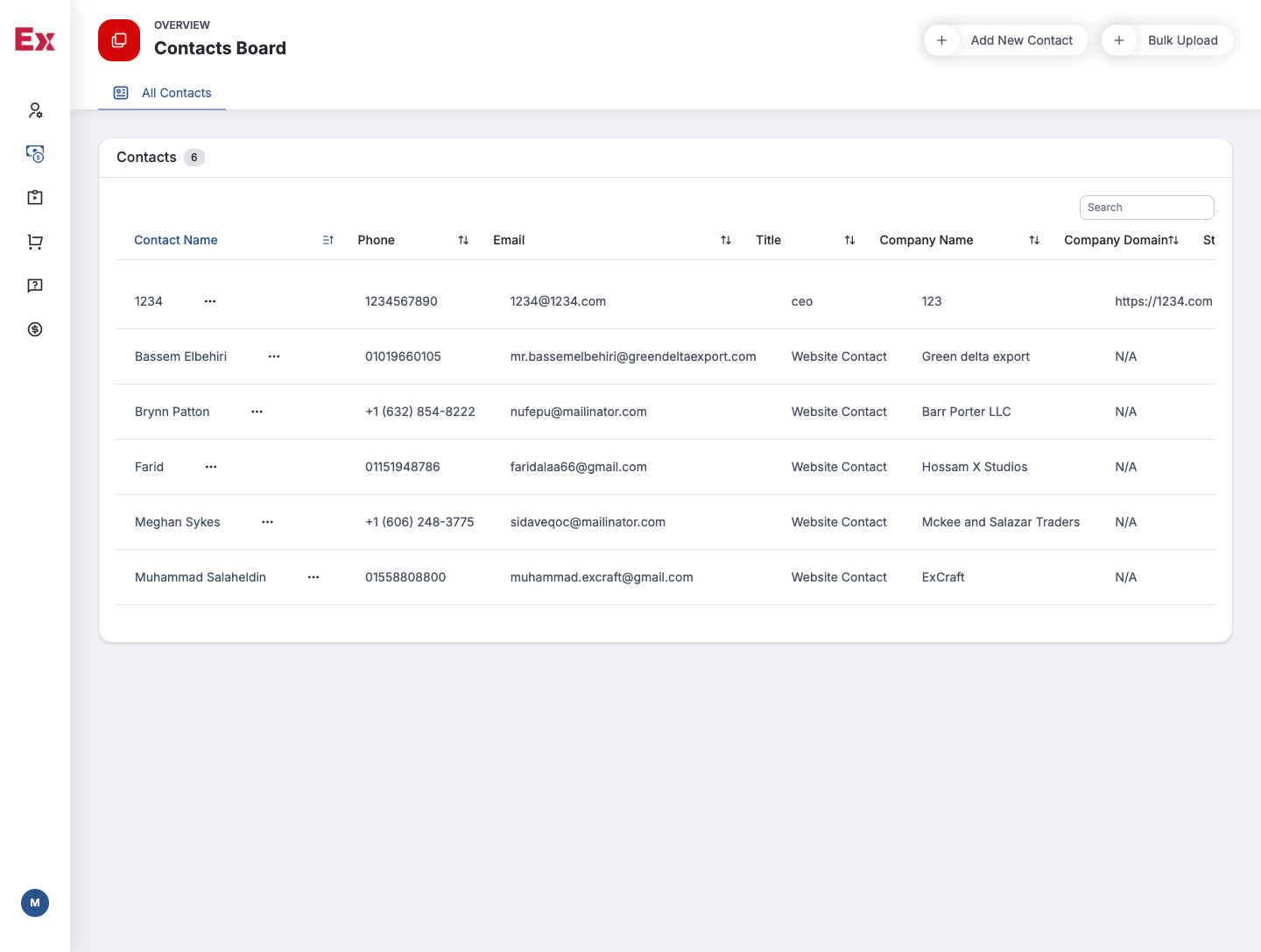This screenshot has height=952, width=1261.
Task: Sort by Contact Name using sort icon
Action: click(x=328, y=240)
